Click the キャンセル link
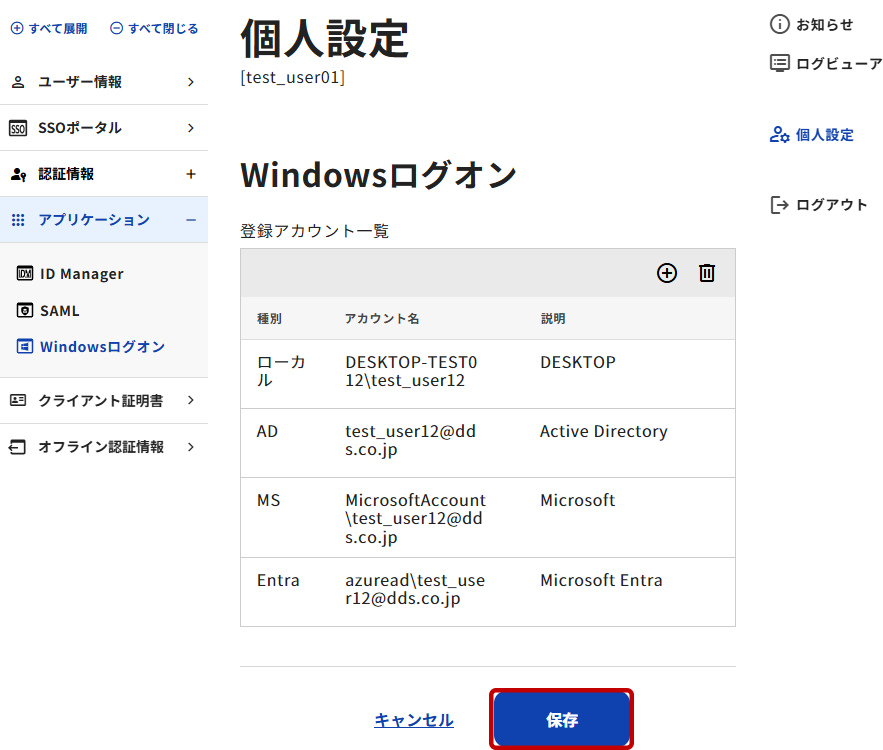The width and height of the screenshot is (883, 750). (x=414, y=720)
